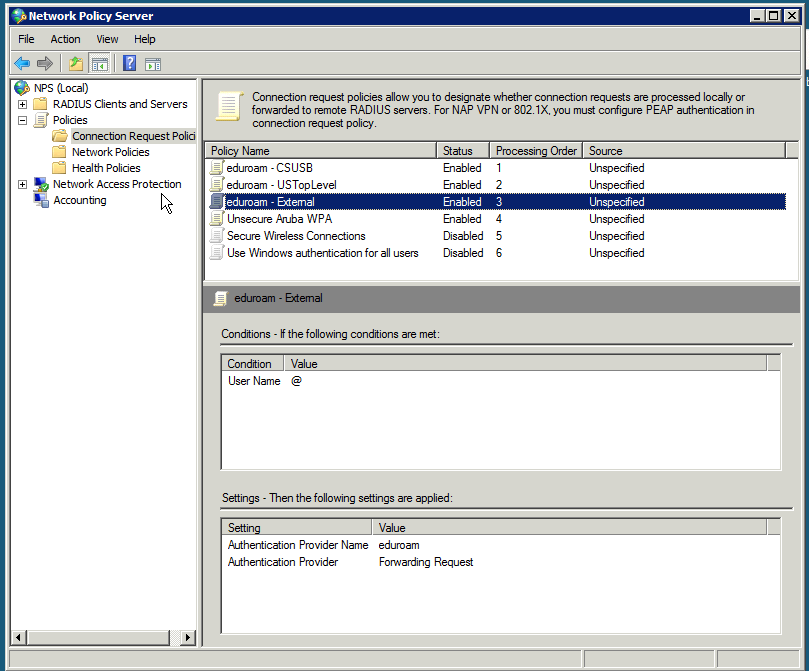This screenshot has height=671, width=809.
Task: Click the Back arrow toolbar icon
Action: pos(22,63)
